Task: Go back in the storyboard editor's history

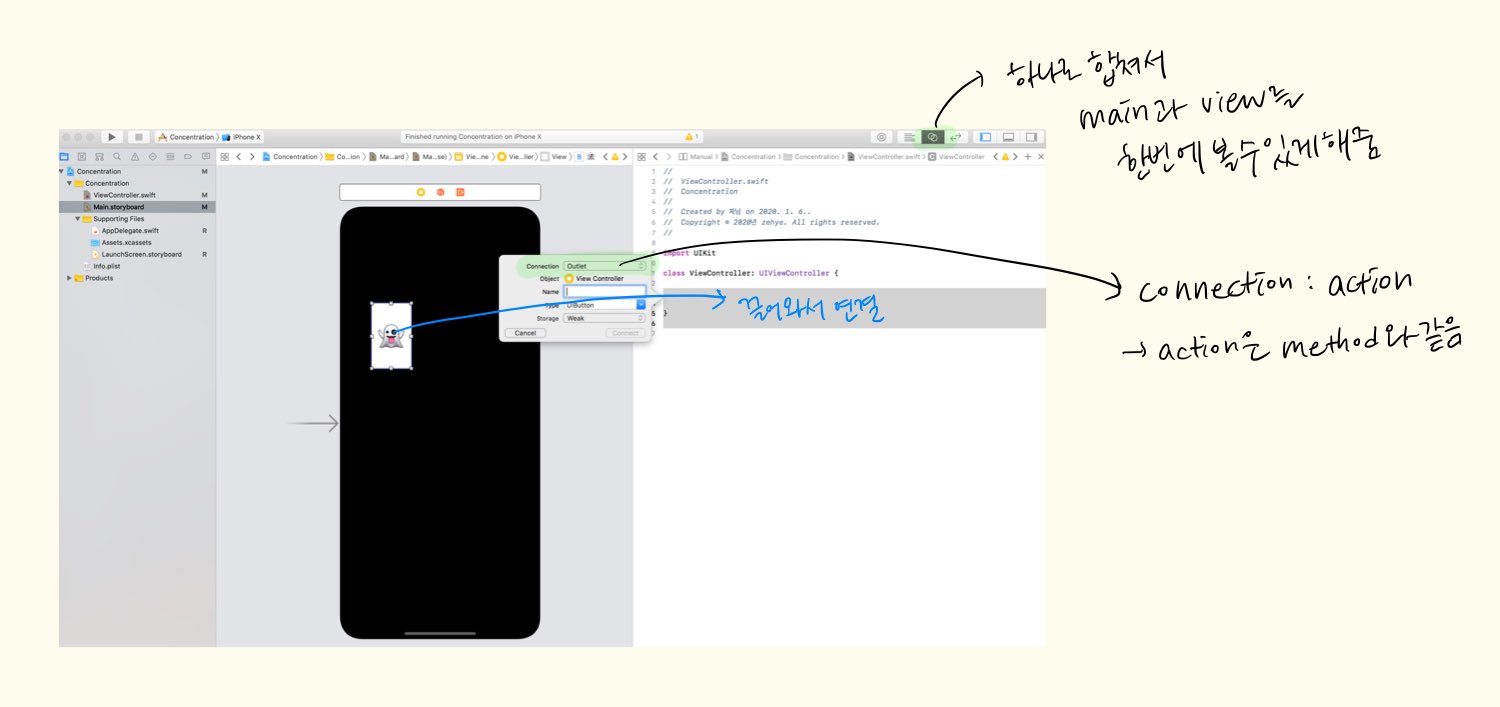Action: (x=239, y=157)
